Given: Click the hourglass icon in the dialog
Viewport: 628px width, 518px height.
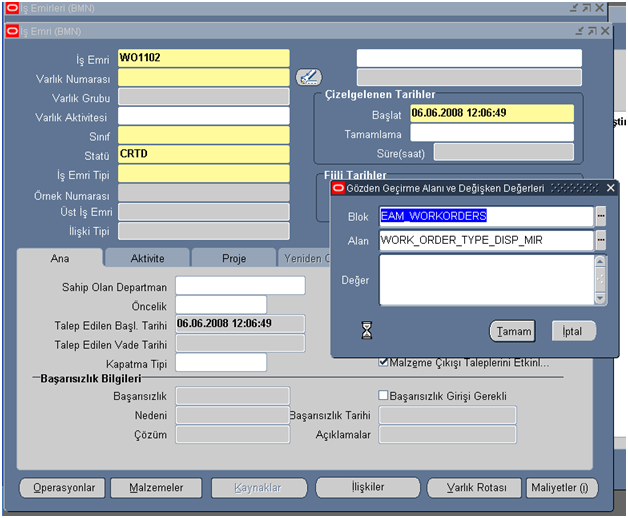Looking at the screenshot, I should (x=366, y=329).
